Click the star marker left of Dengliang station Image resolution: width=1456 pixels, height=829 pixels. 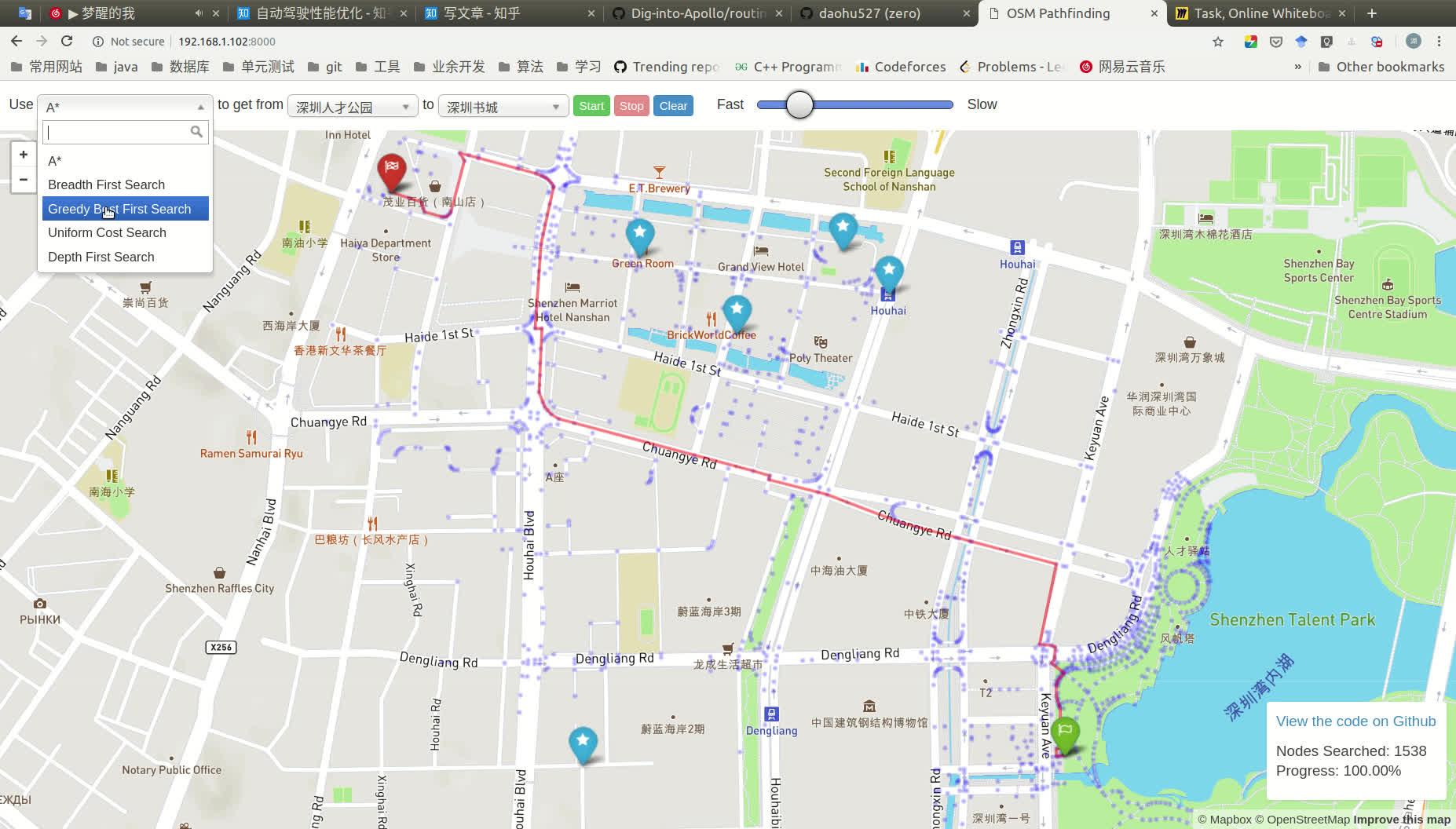click(x=583, y=744)
